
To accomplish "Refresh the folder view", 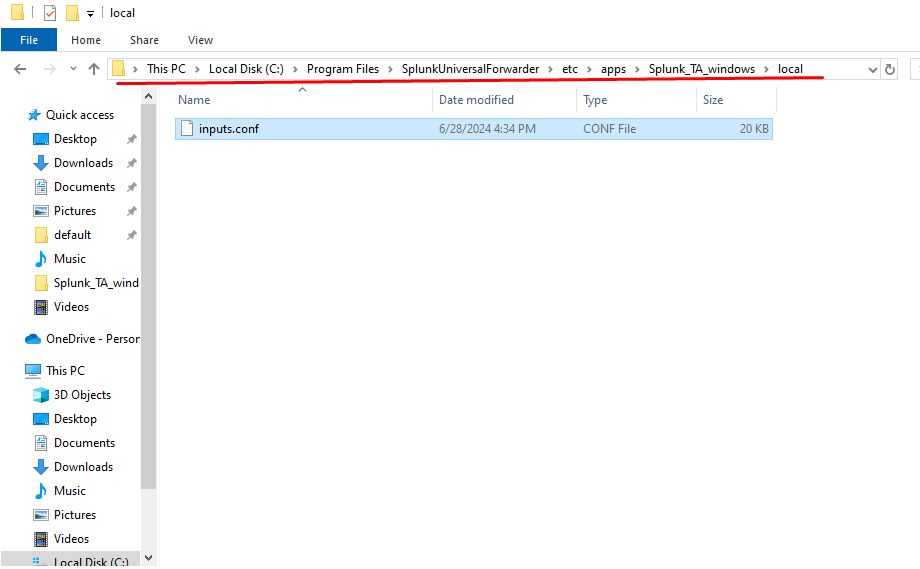I will coord(889,69).
